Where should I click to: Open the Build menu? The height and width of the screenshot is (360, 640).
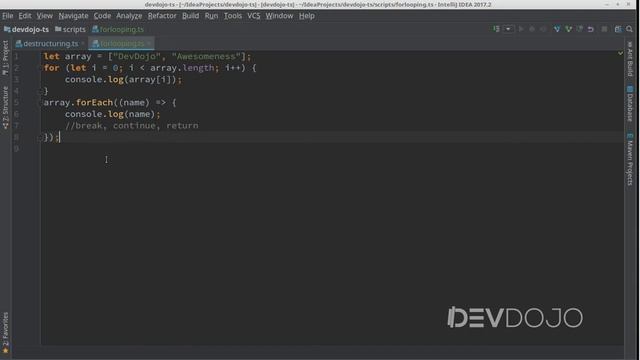(x=190, y=16)
